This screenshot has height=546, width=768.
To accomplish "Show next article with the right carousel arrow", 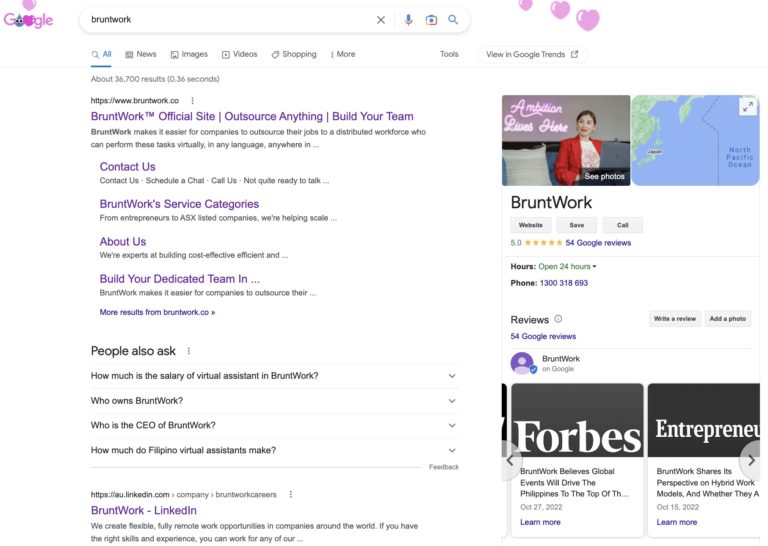I will [x=752, y=460].
